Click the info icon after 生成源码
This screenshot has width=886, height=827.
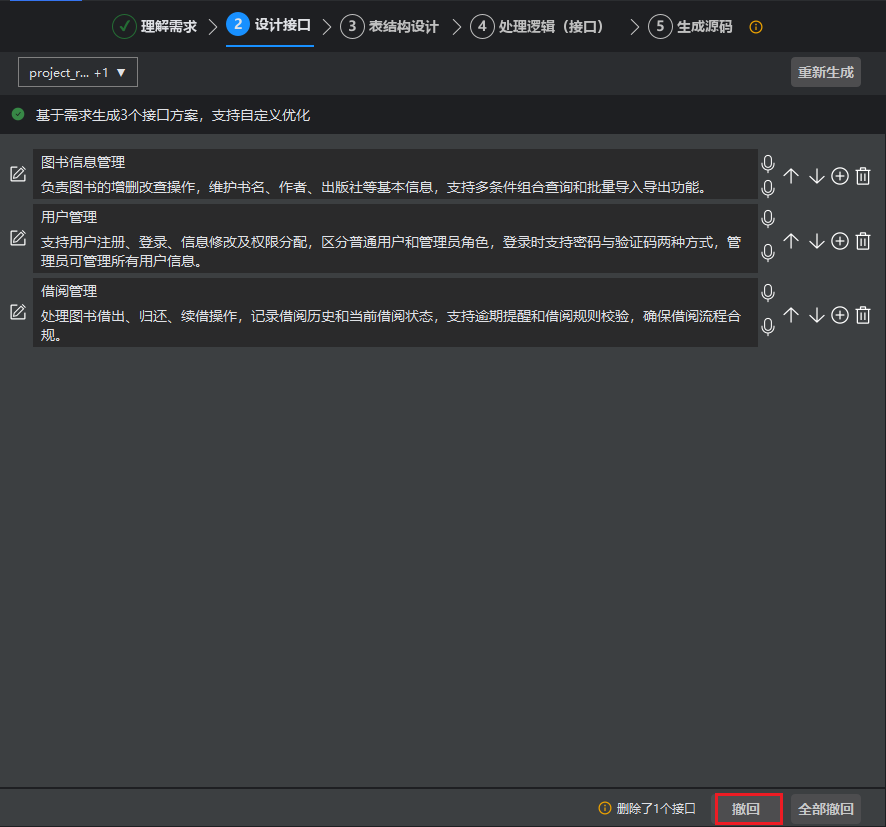(x=756, y=27)
